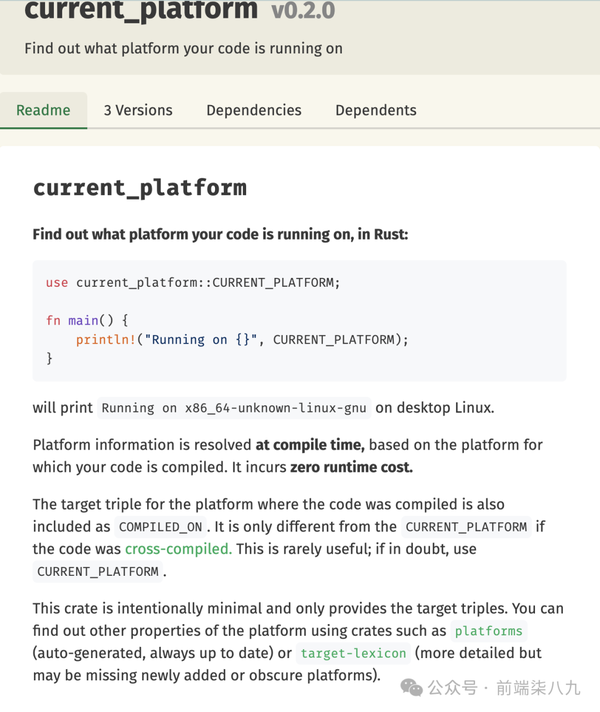Click the x86_64-unknown-linux-gnu inline code
Viewport: 600px width, 712px height.
click(234, 408)
